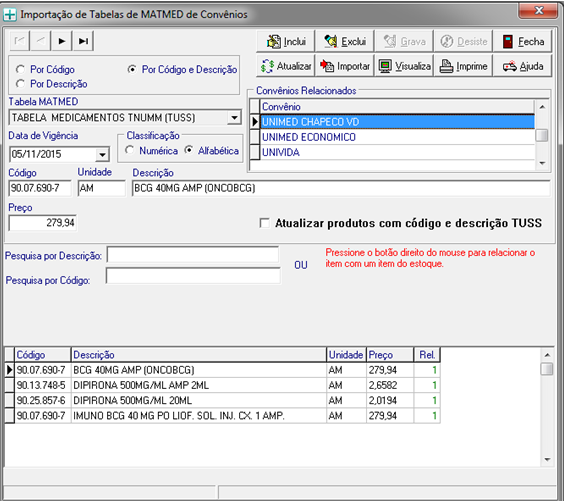The height and width of the screenshot is (501, 564).
Task: Choose Numérica classification
Action: tap(129, 150)
